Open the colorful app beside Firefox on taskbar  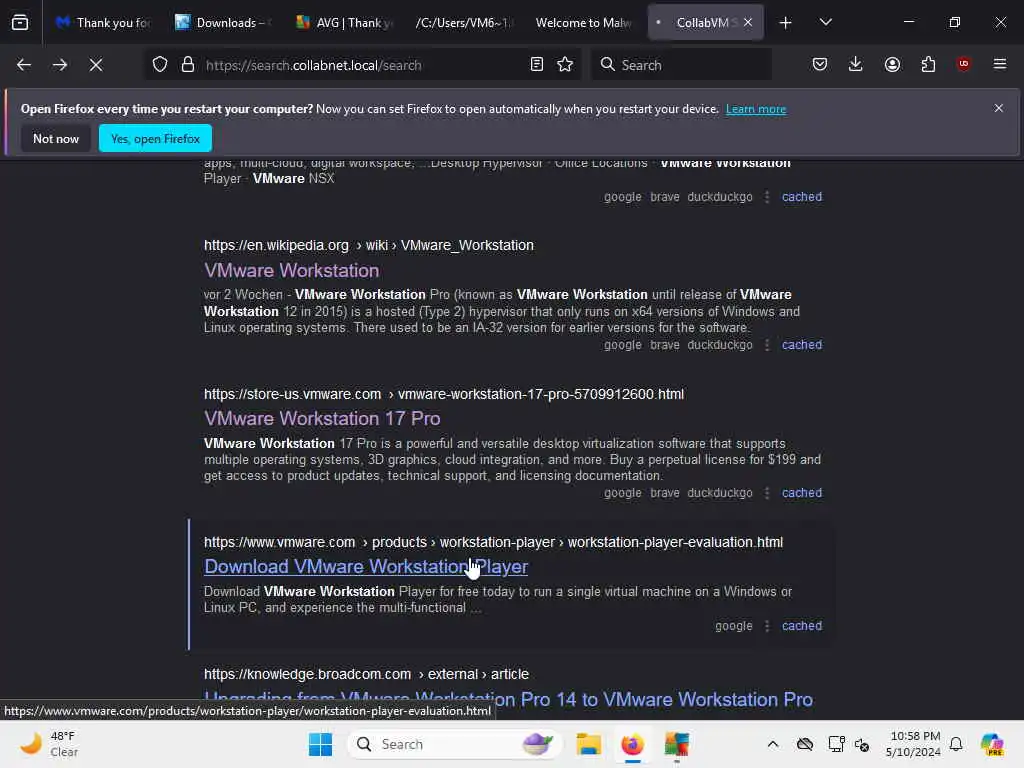(677, 744)
